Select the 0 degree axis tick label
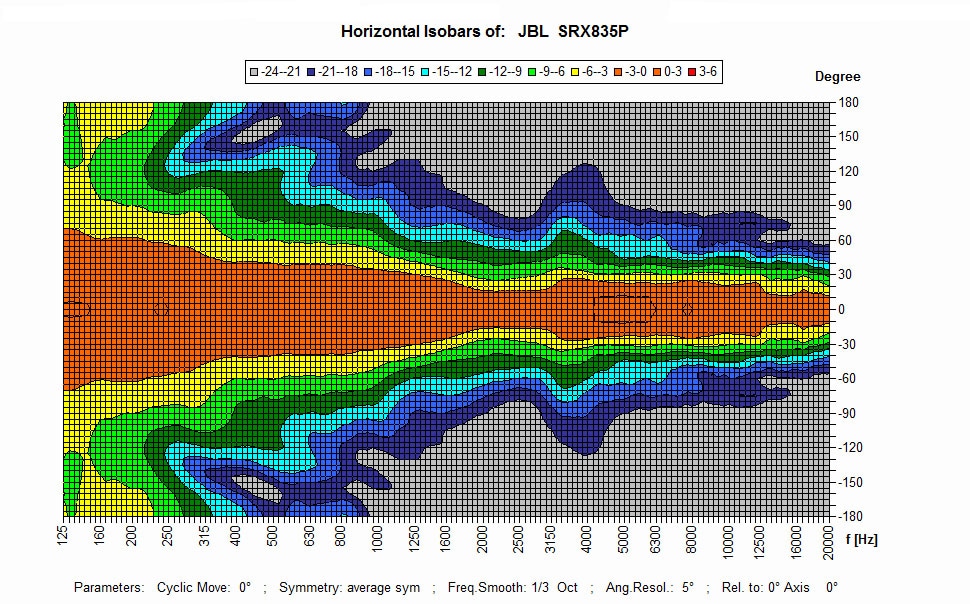Screen dimensions: 970x604 [x=842, y=309]
